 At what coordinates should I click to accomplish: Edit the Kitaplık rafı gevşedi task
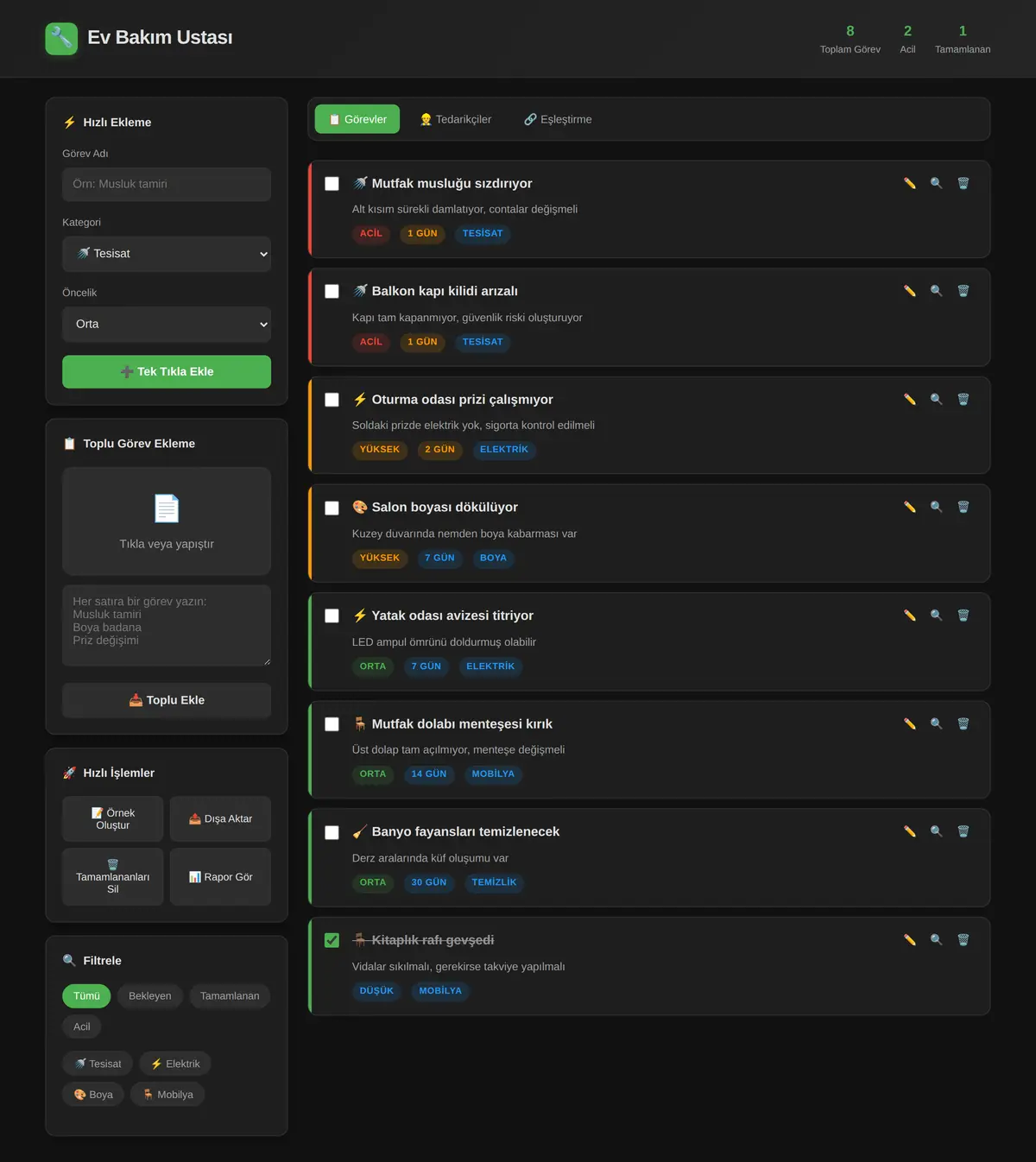tap(909, 939)
